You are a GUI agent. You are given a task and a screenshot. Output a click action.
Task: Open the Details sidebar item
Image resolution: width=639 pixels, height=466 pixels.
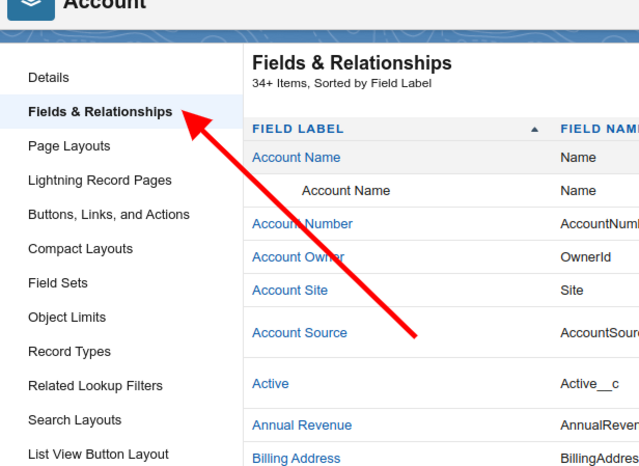point(48,77)
